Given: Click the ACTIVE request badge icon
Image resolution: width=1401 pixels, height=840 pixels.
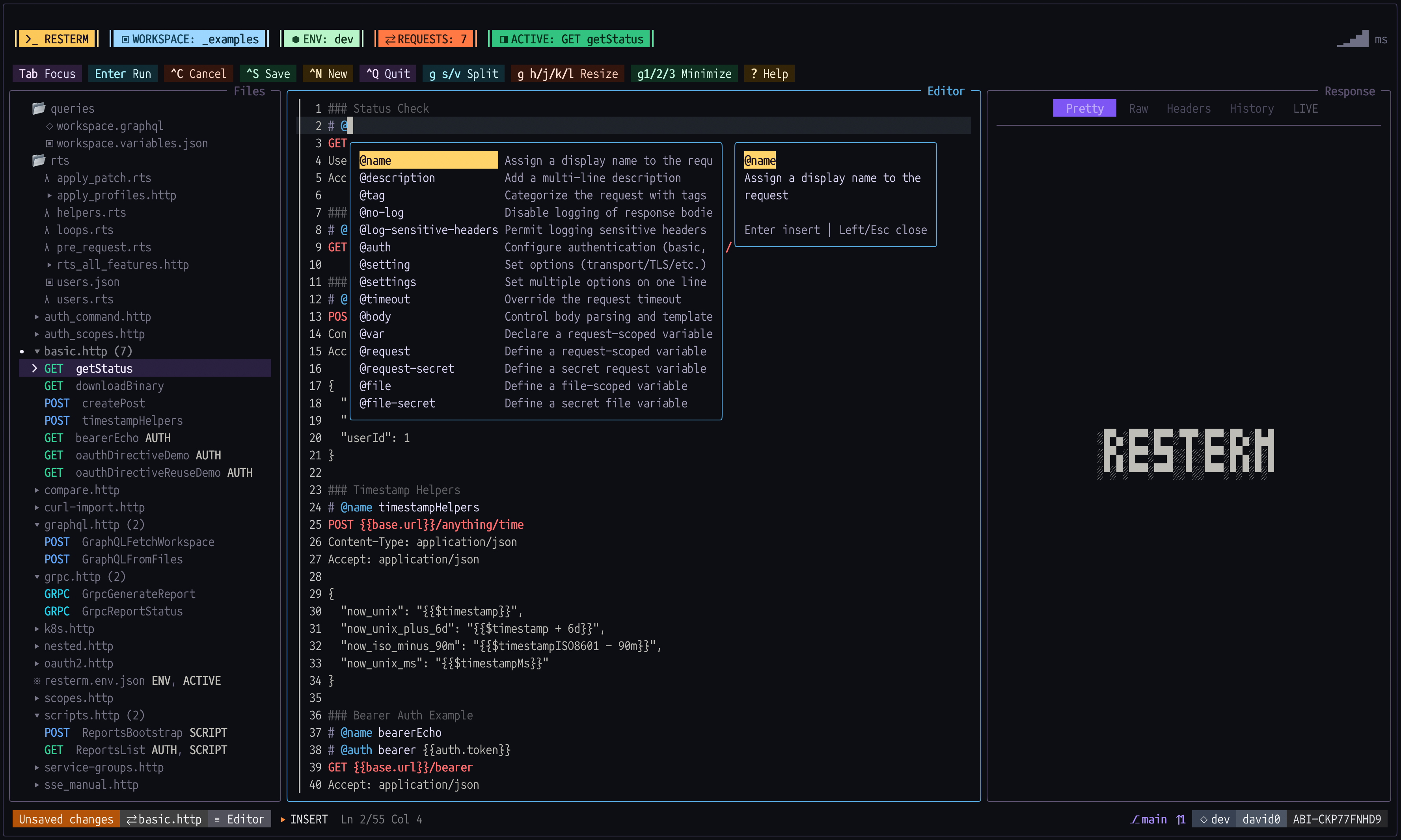Looking at the screenshot, I should tap(503, 39).
